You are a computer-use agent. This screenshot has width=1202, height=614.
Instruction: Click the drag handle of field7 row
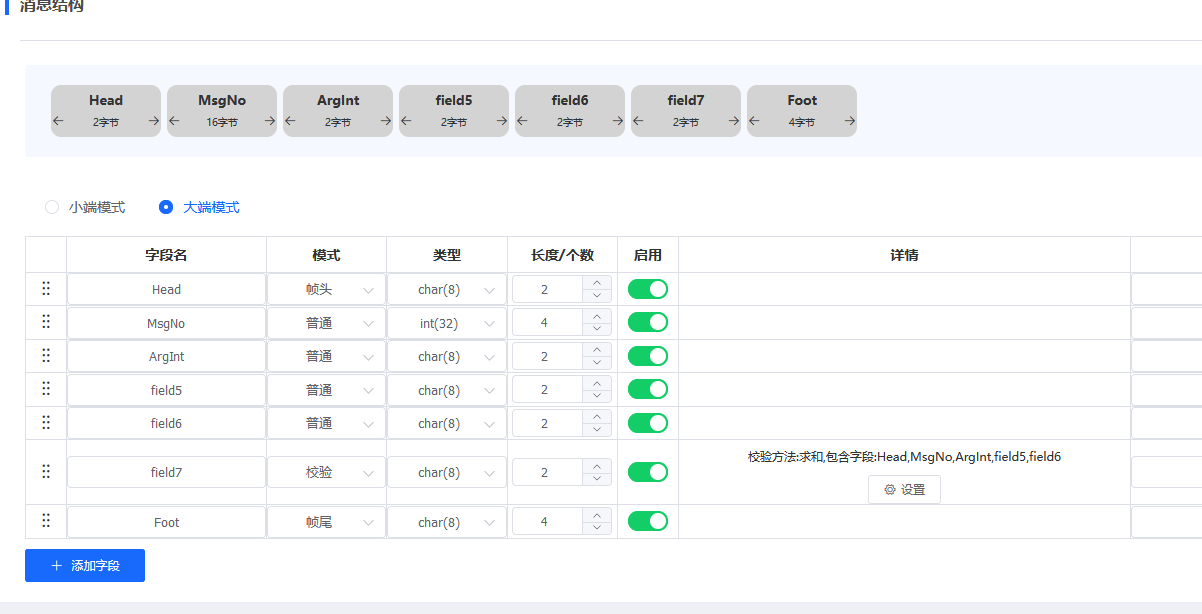click(x=46, y=472)
